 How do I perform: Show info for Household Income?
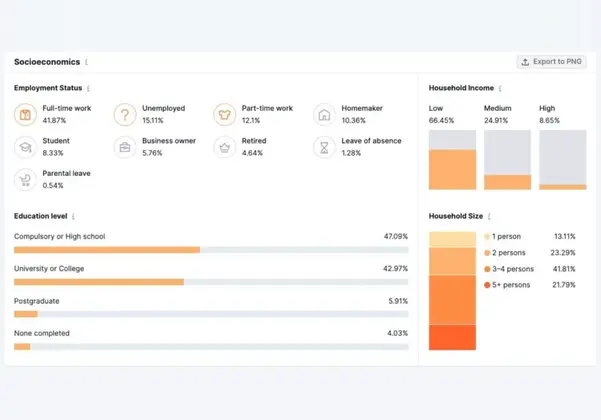coord(500,88)
